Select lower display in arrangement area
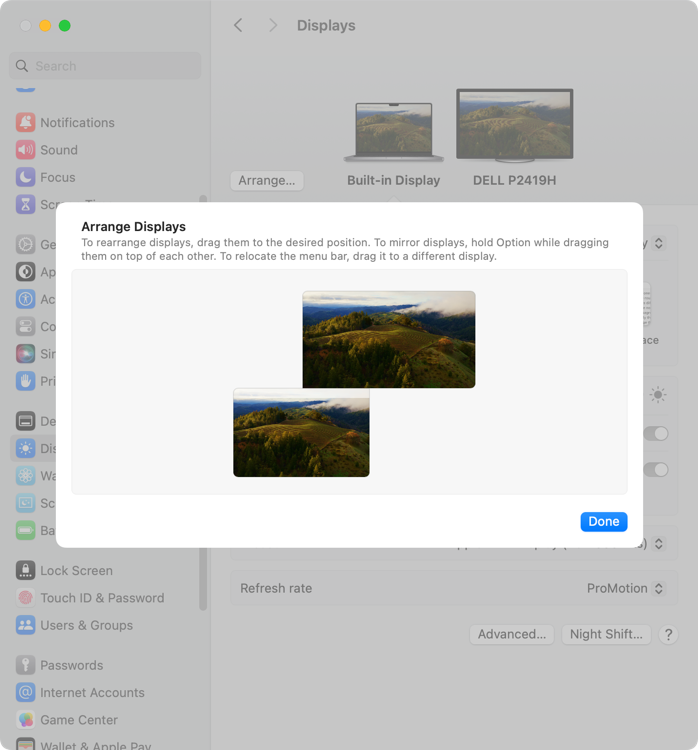Image resolution: width=698 pixels, height=750 pixels. [x=301, y=432]
